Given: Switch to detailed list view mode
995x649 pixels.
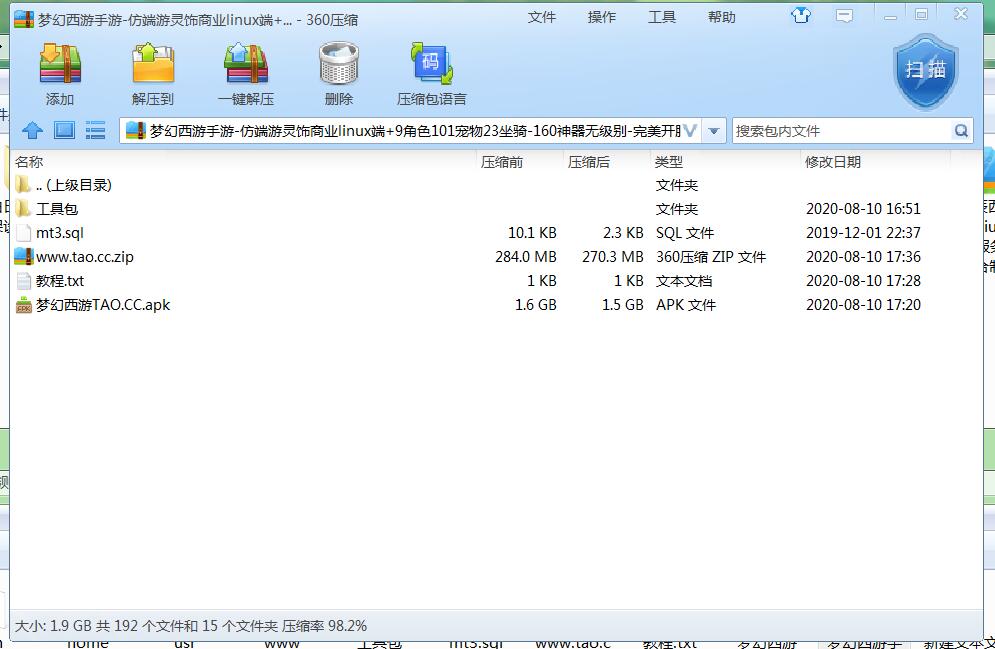Looking at the screenshot, I should pos(95,130).
